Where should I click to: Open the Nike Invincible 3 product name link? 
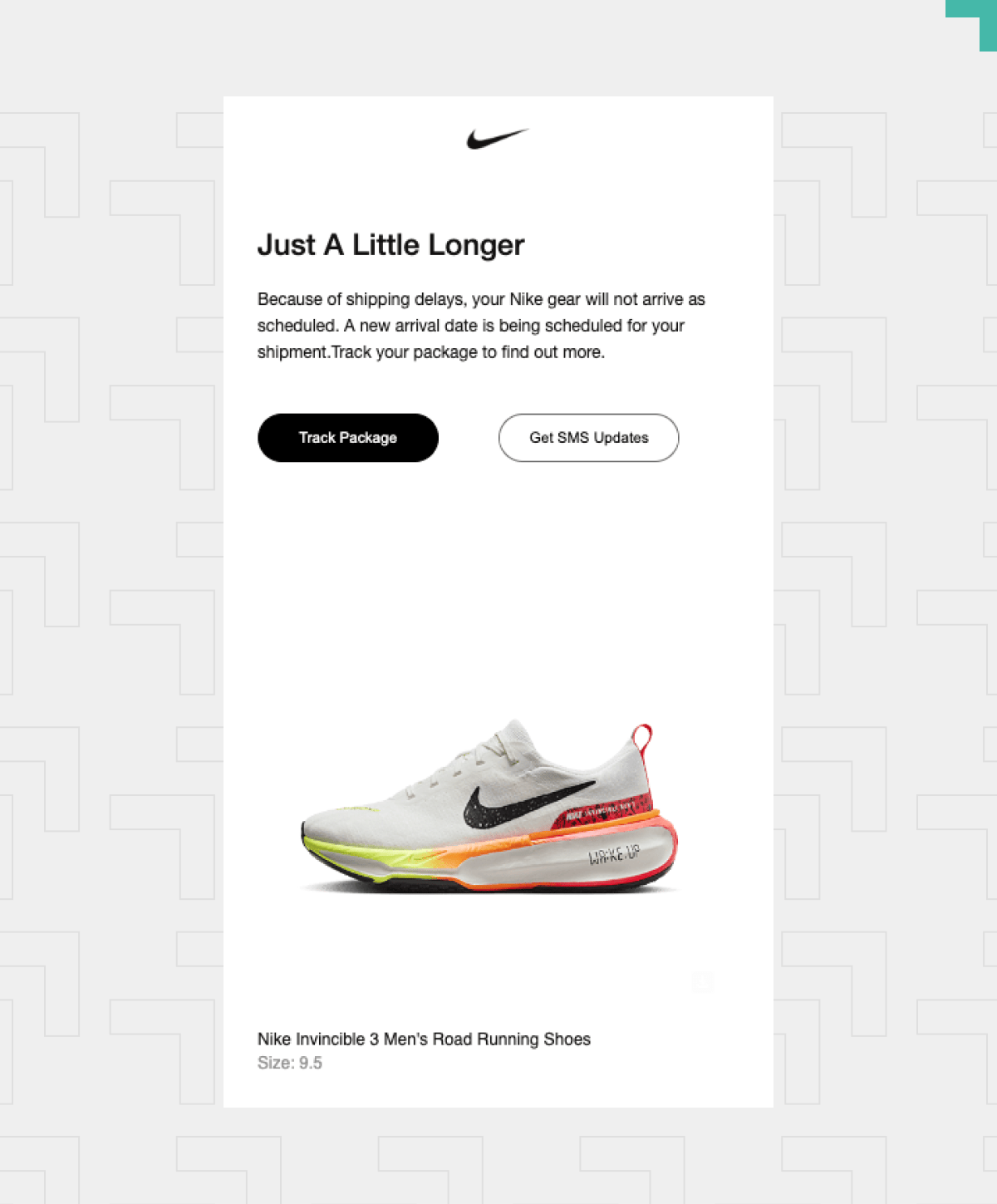[424, 1039]
